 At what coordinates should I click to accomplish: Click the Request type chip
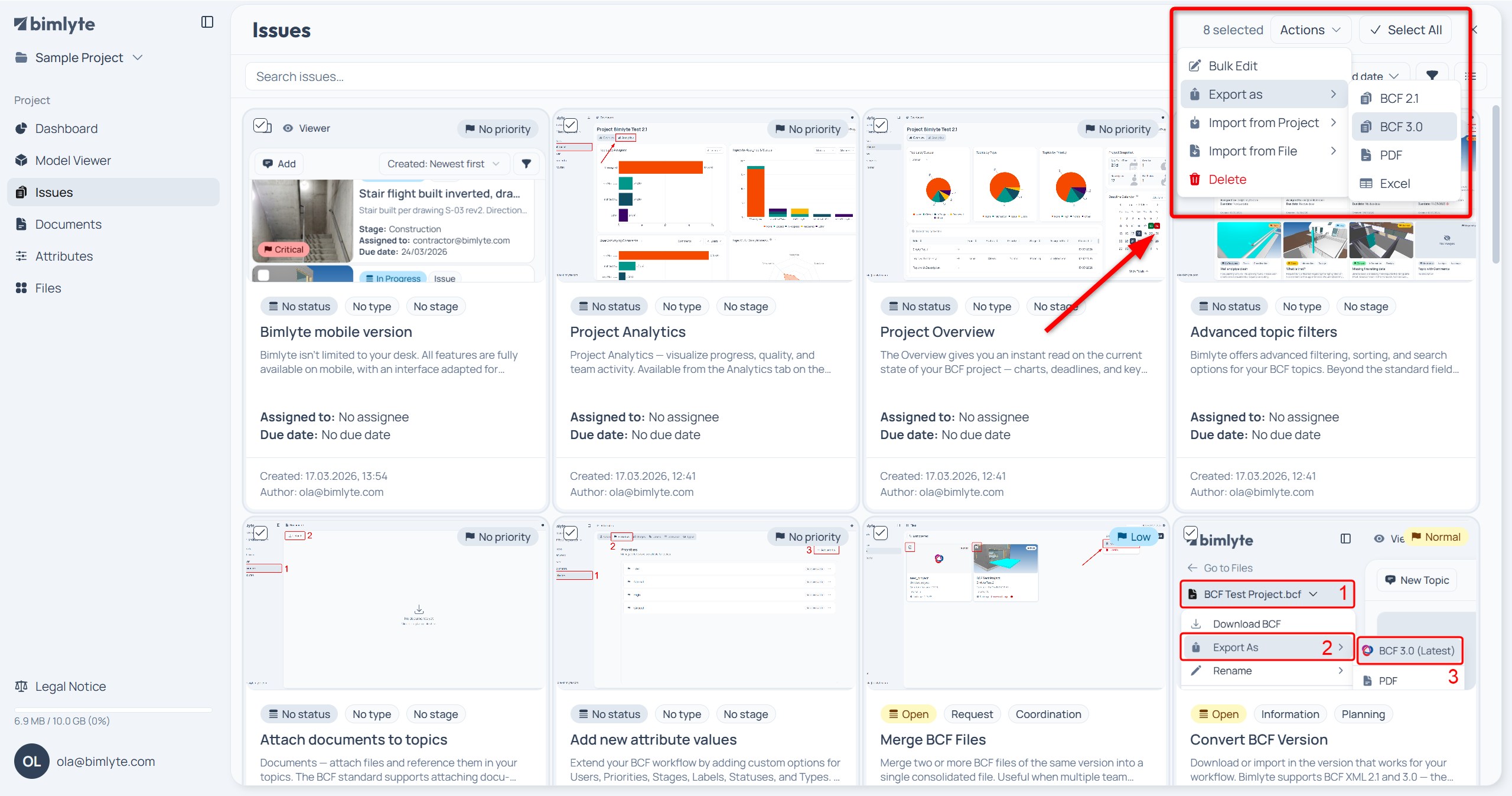[972, 714]
